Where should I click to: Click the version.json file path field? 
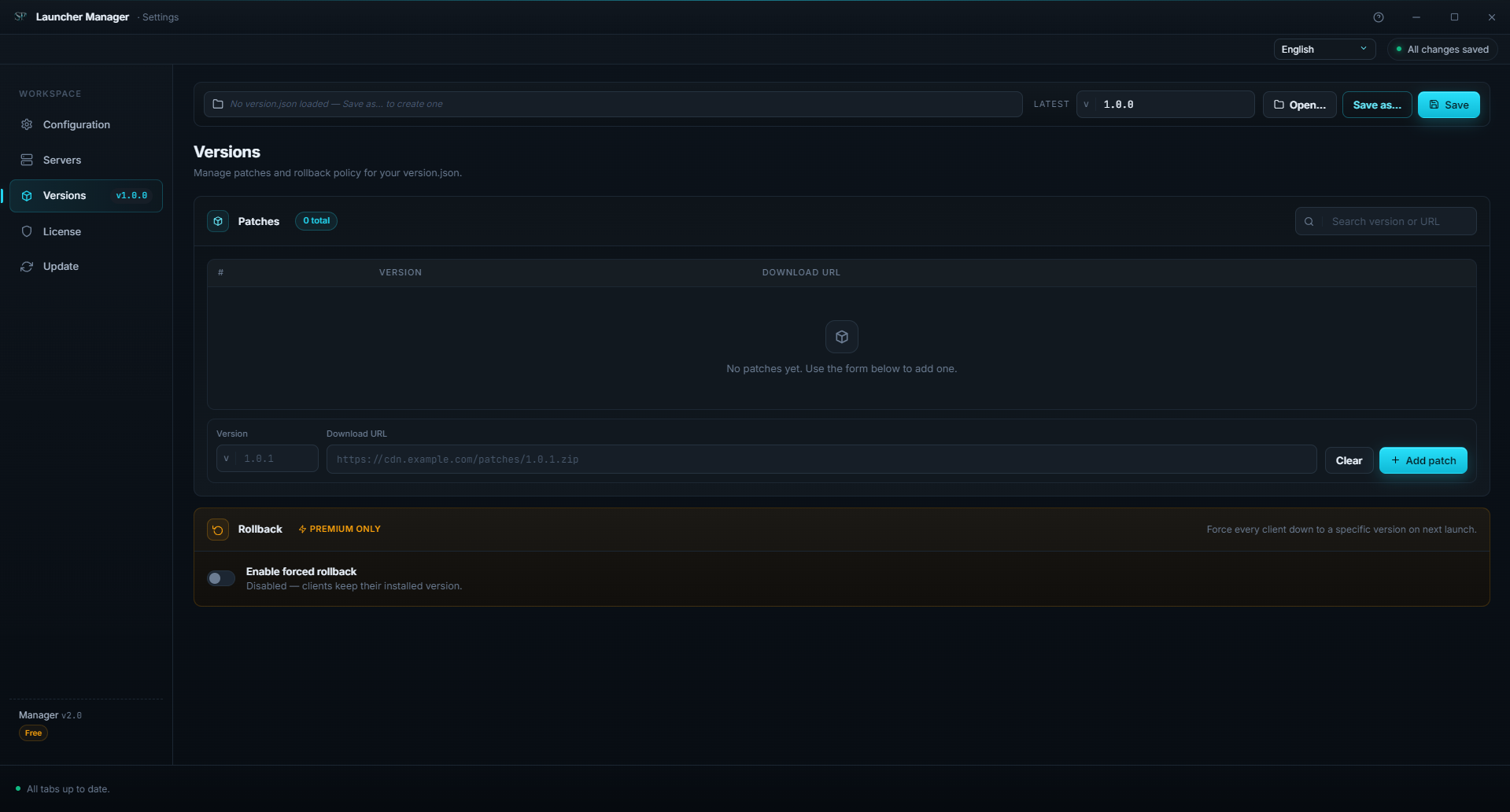click(613, 104)
